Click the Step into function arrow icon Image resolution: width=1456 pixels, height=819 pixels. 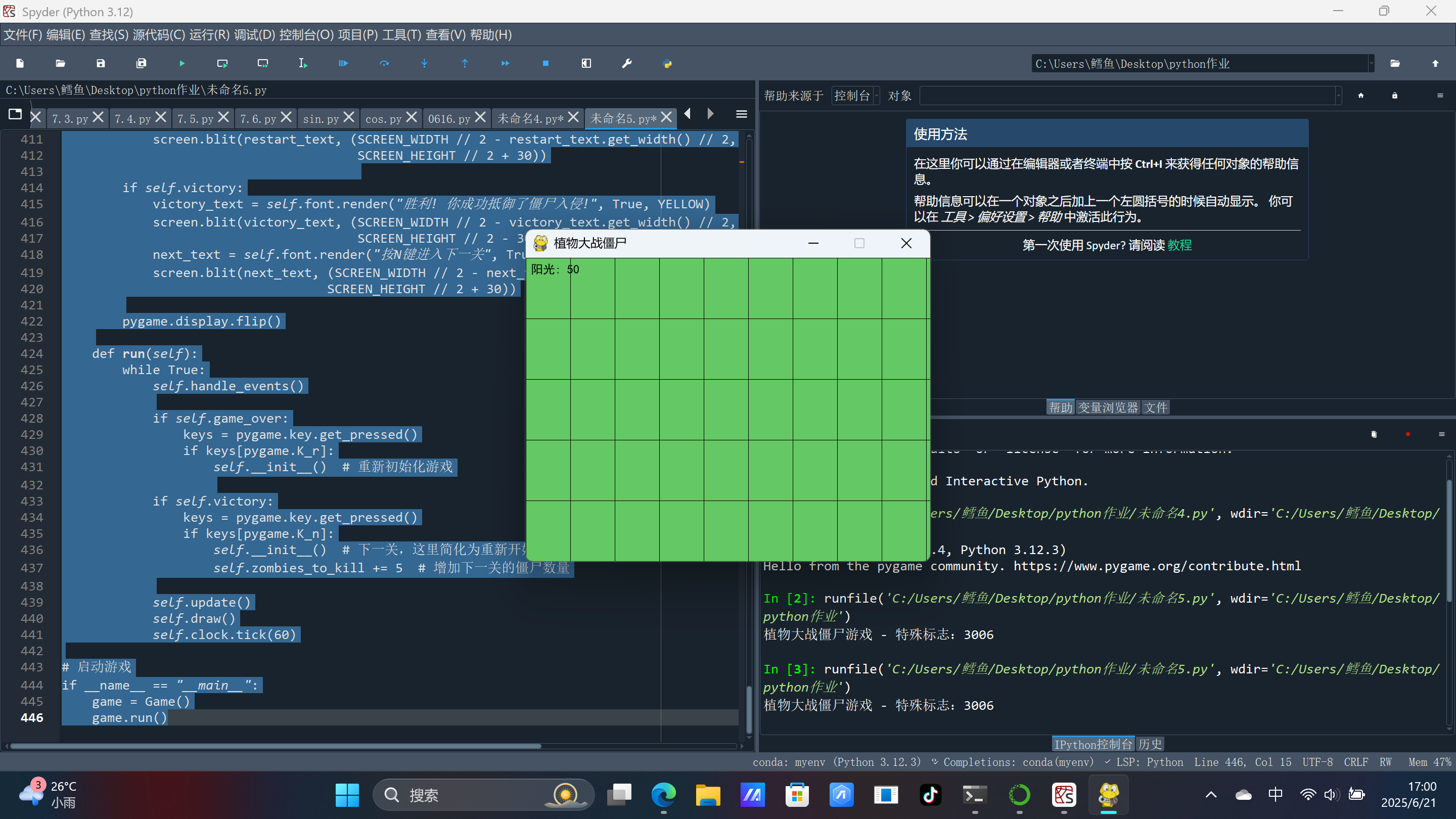(425, 63)
